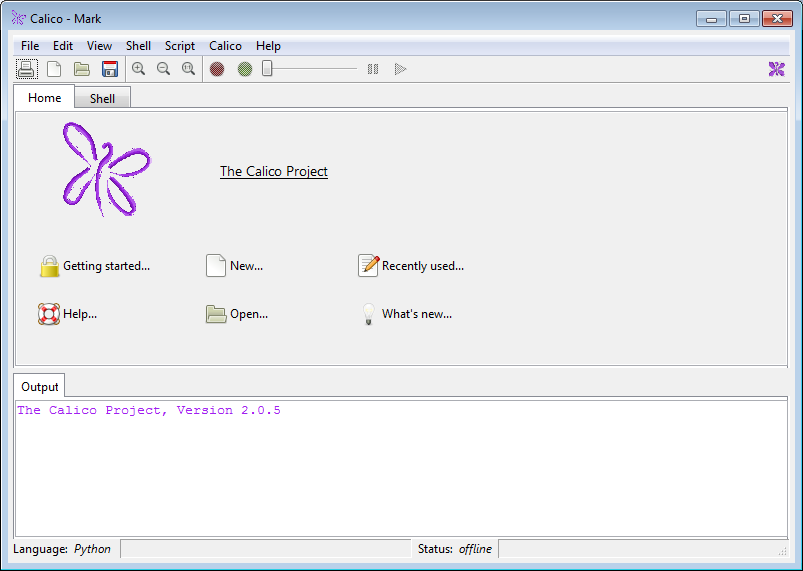Viewport: 803px width, 571px height.
Task: Open the Getting started... link
Action: [107, 266]
